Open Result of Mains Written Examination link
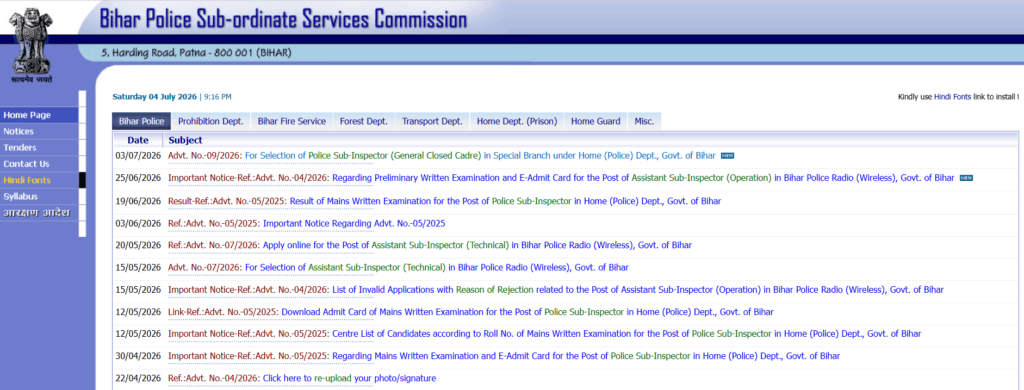The image size is (1024, 390). [x=444, y=201]
